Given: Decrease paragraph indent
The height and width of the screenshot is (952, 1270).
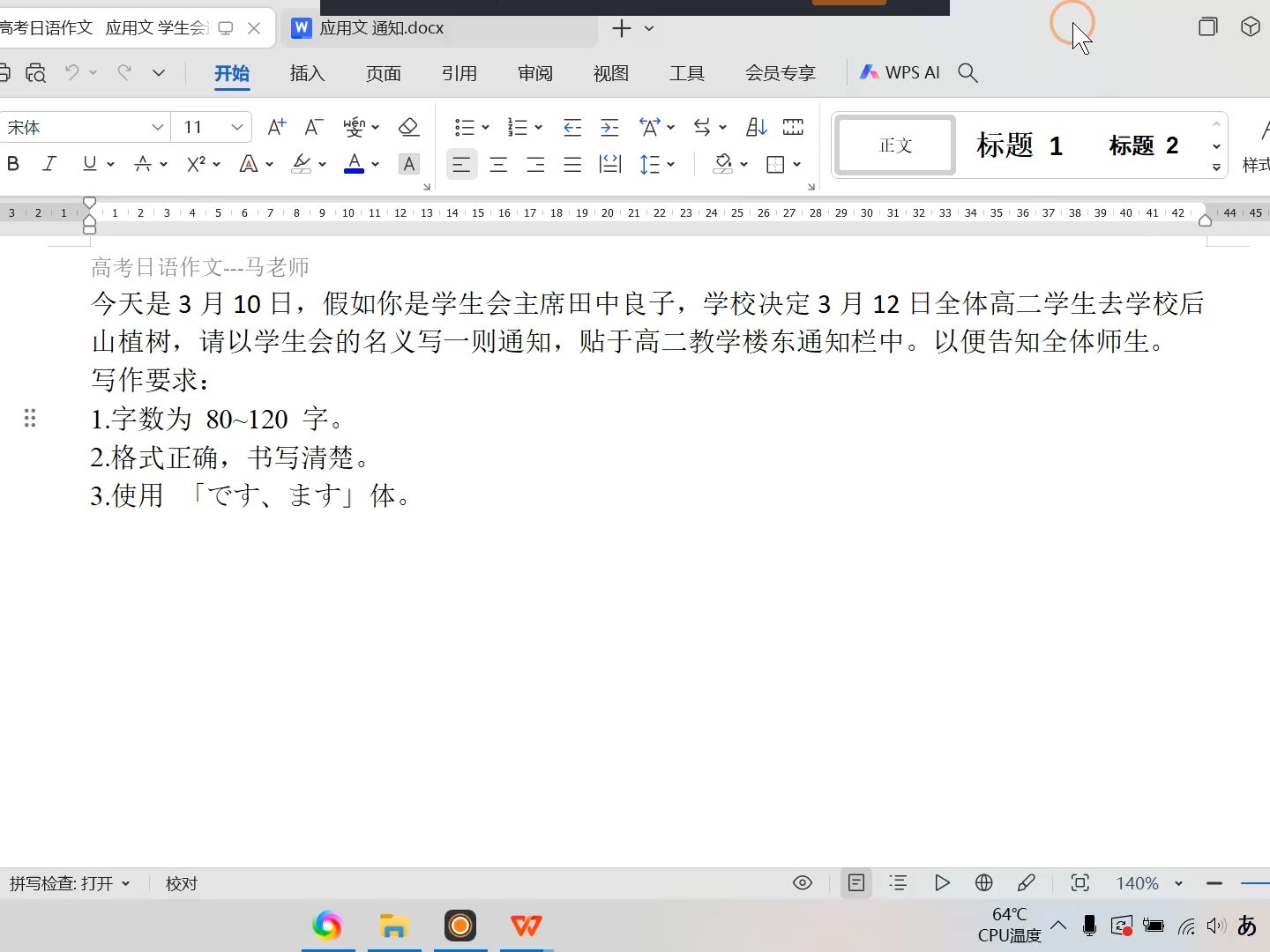Looking at the screenshot, I should (571, 127).
